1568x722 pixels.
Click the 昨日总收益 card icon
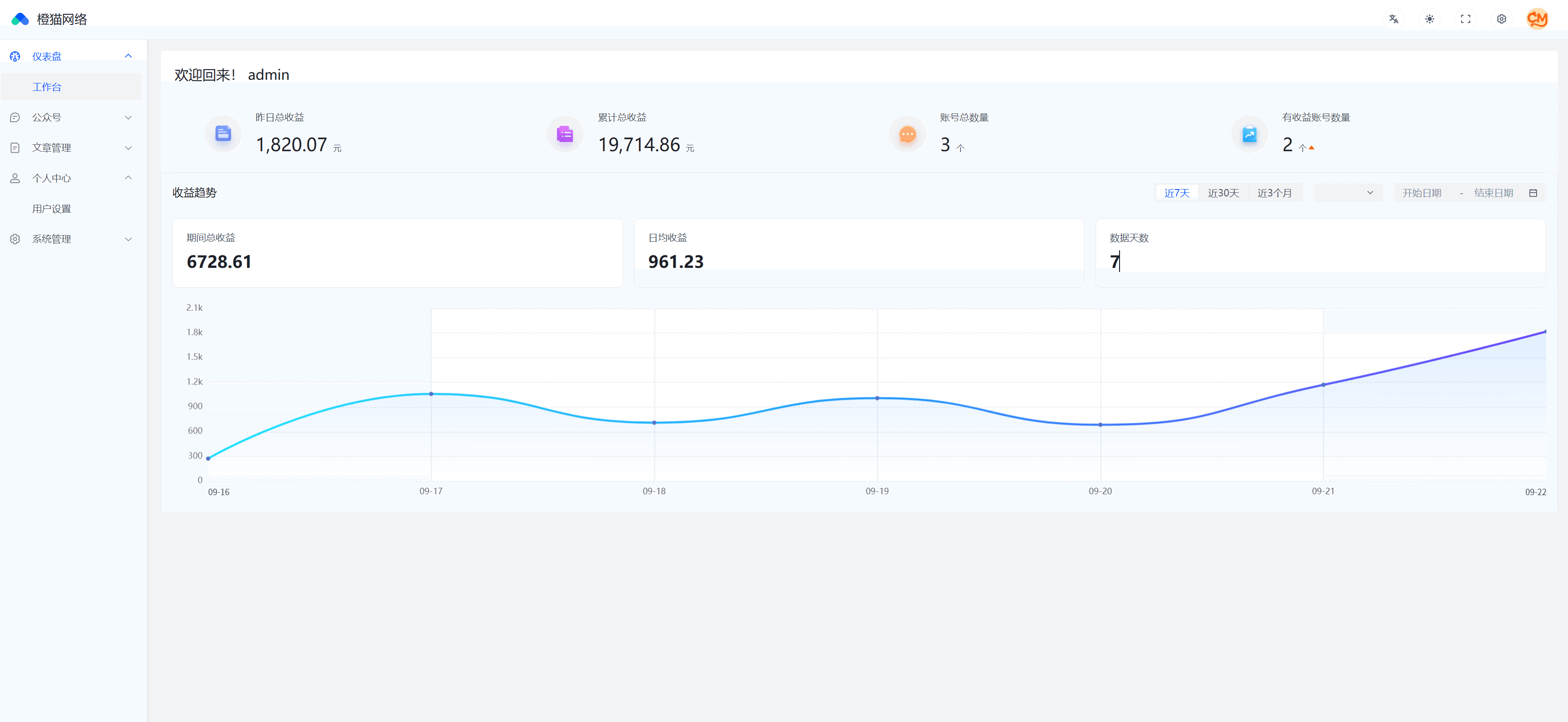point(224,134)
